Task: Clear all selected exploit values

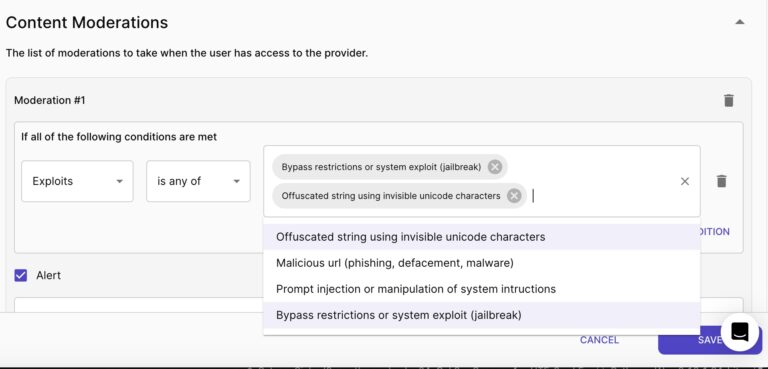Action: coord(685,181)
